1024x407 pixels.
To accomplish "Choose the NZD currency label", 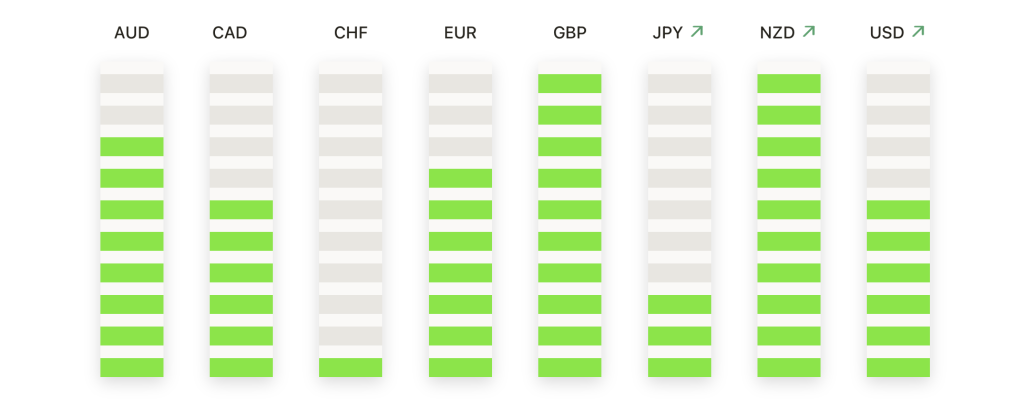I will [777, 33].
